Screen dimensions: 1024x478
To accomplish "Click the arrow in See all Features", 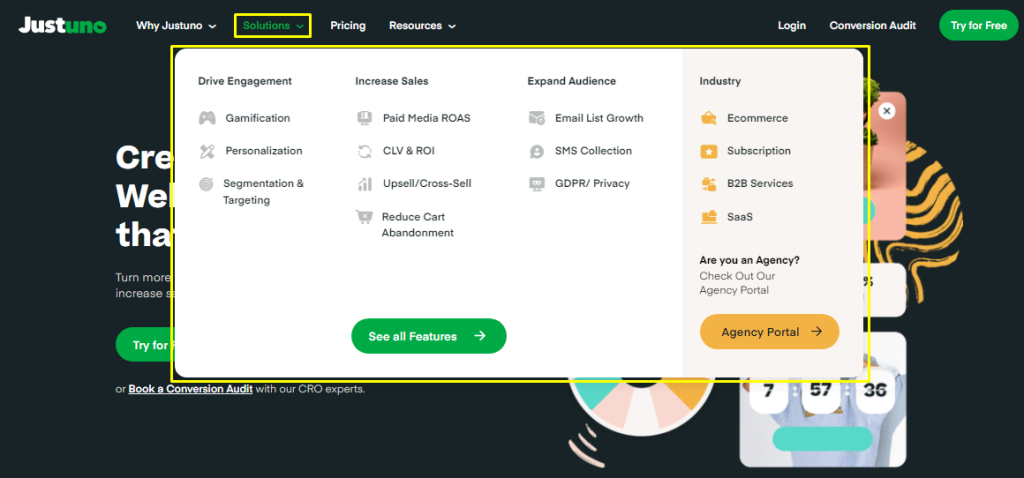I will (x=480, y=336).
